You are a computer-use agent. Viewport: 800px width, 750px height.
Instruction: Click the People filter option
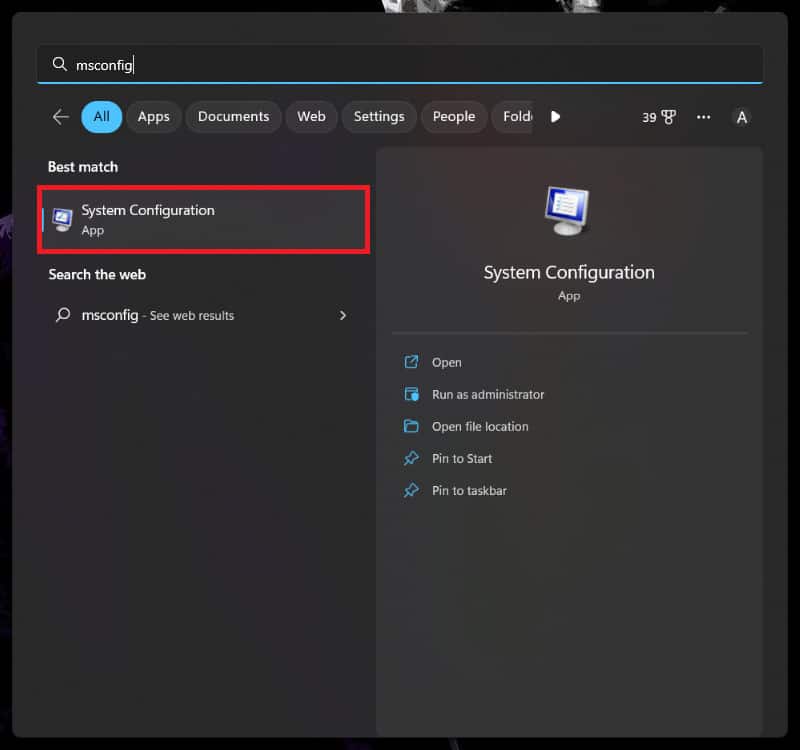[x=454, y=117]
